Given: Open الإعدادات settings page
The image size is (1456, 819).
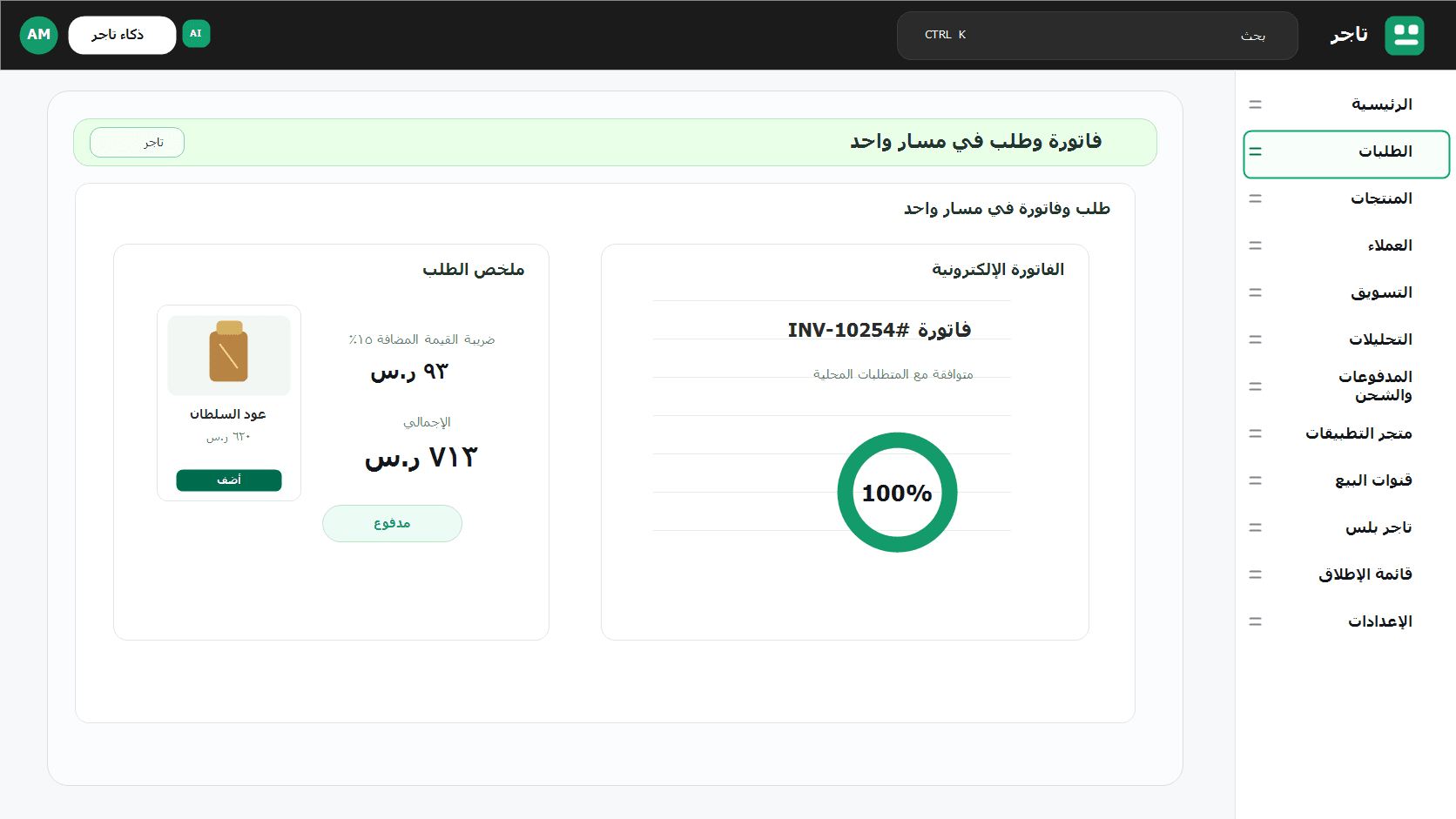Looking at the screenshot, I should (x=1346, y=621).
